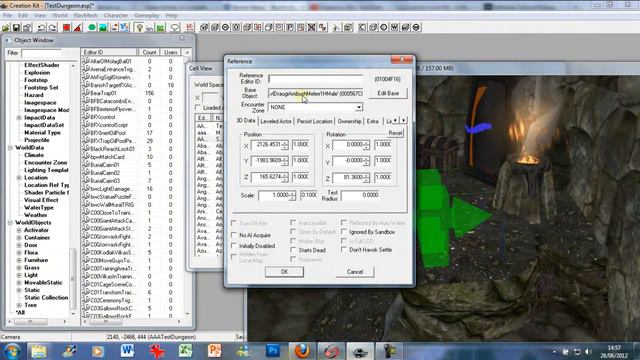Click the green grass toolbar icon
The width and height of the screenshot is (640, 360).
click(x=160, y=27)
